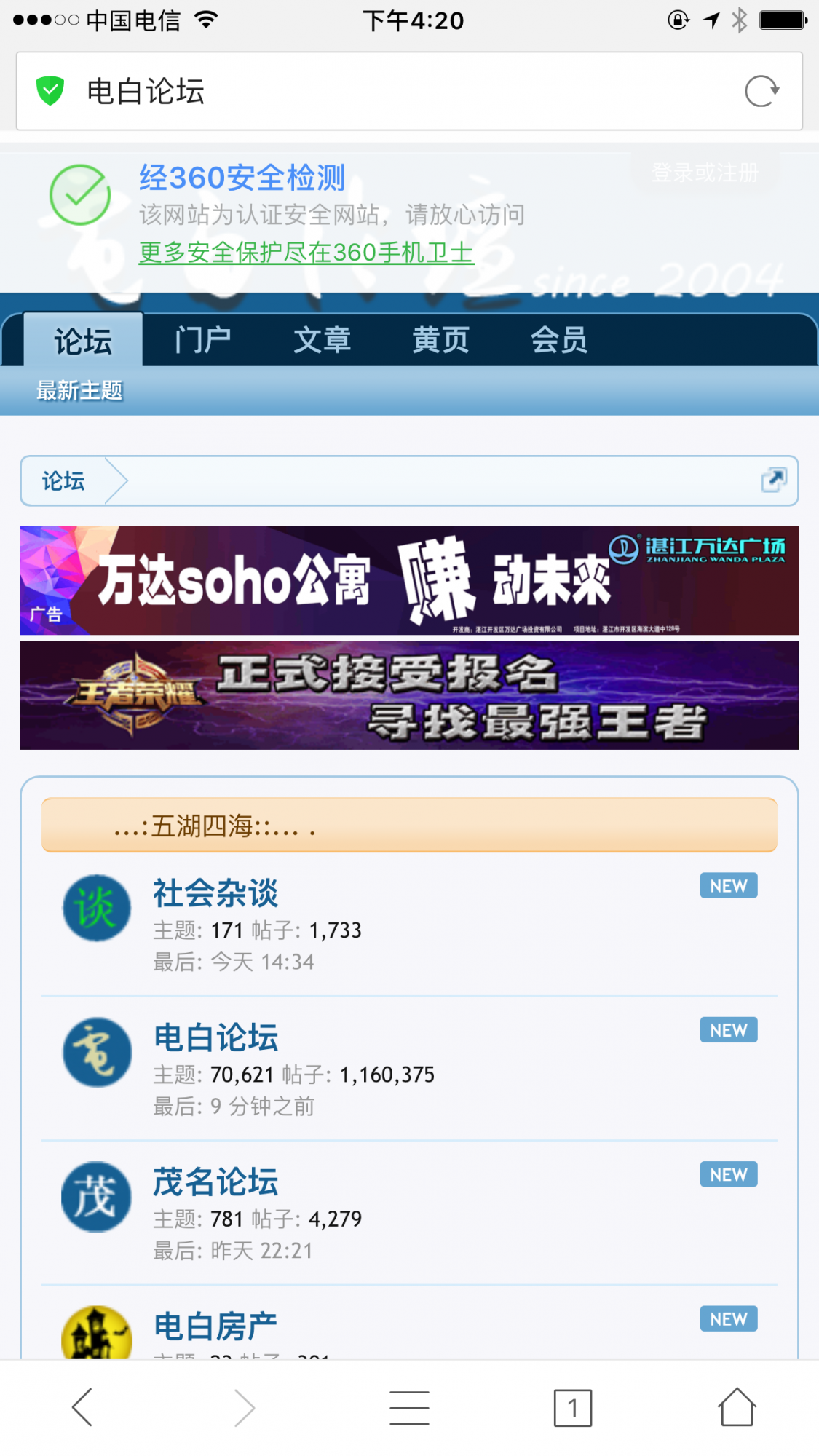
Task: Open the 最新主题 sub-menu link
Action: [x=79, y=390]
